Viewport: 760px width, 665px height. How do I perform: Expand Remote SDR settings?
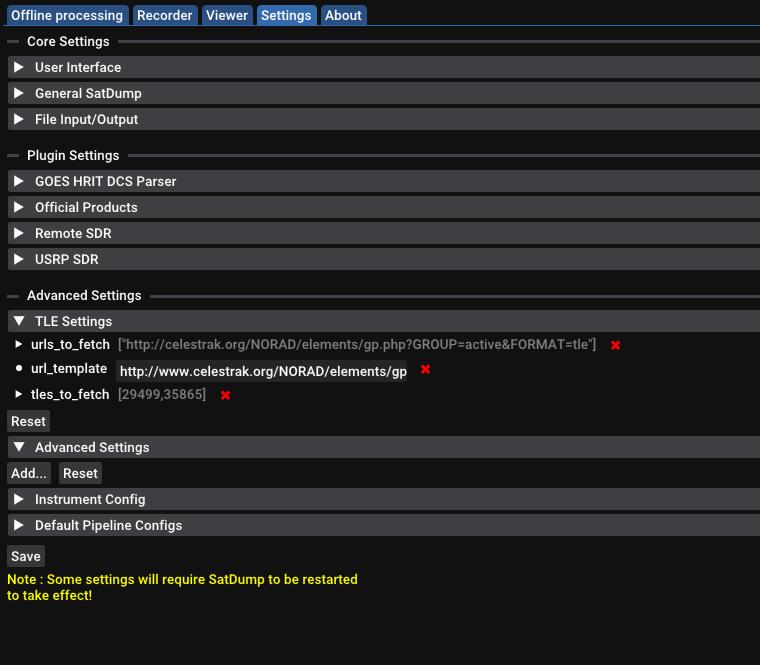pos(384,233)
